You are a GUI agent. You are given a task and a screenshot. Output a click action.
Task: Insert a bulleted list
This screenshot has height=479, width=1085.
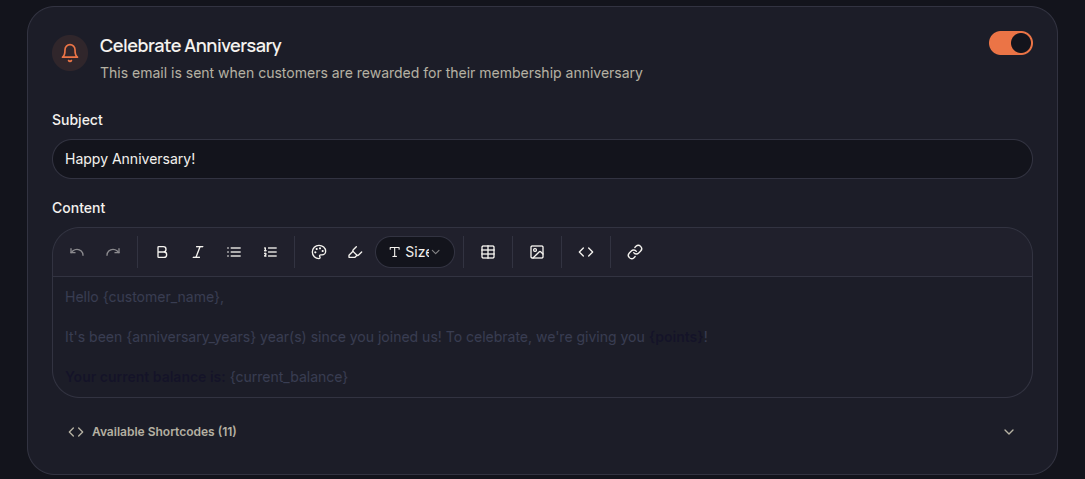[x=234, y=252]
